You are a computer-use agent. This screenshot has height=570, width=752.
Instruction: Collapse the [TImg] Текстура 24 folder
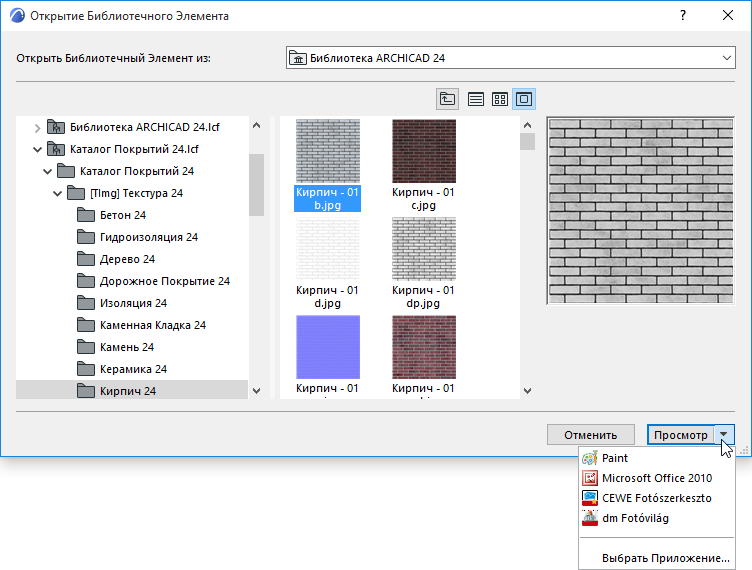click(59, 193)
